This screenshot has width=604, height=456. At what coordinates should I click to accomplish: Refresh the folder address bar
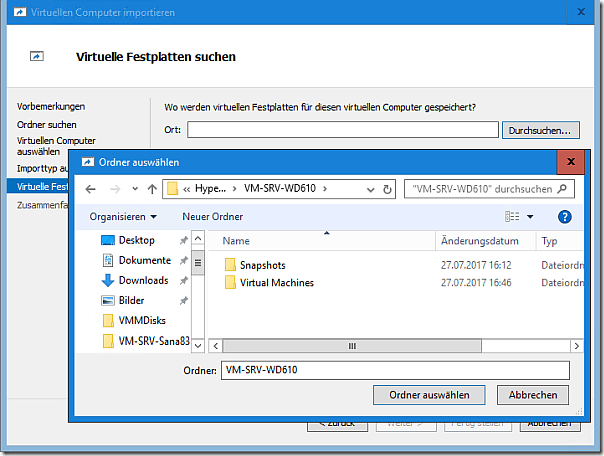point(387,189)
